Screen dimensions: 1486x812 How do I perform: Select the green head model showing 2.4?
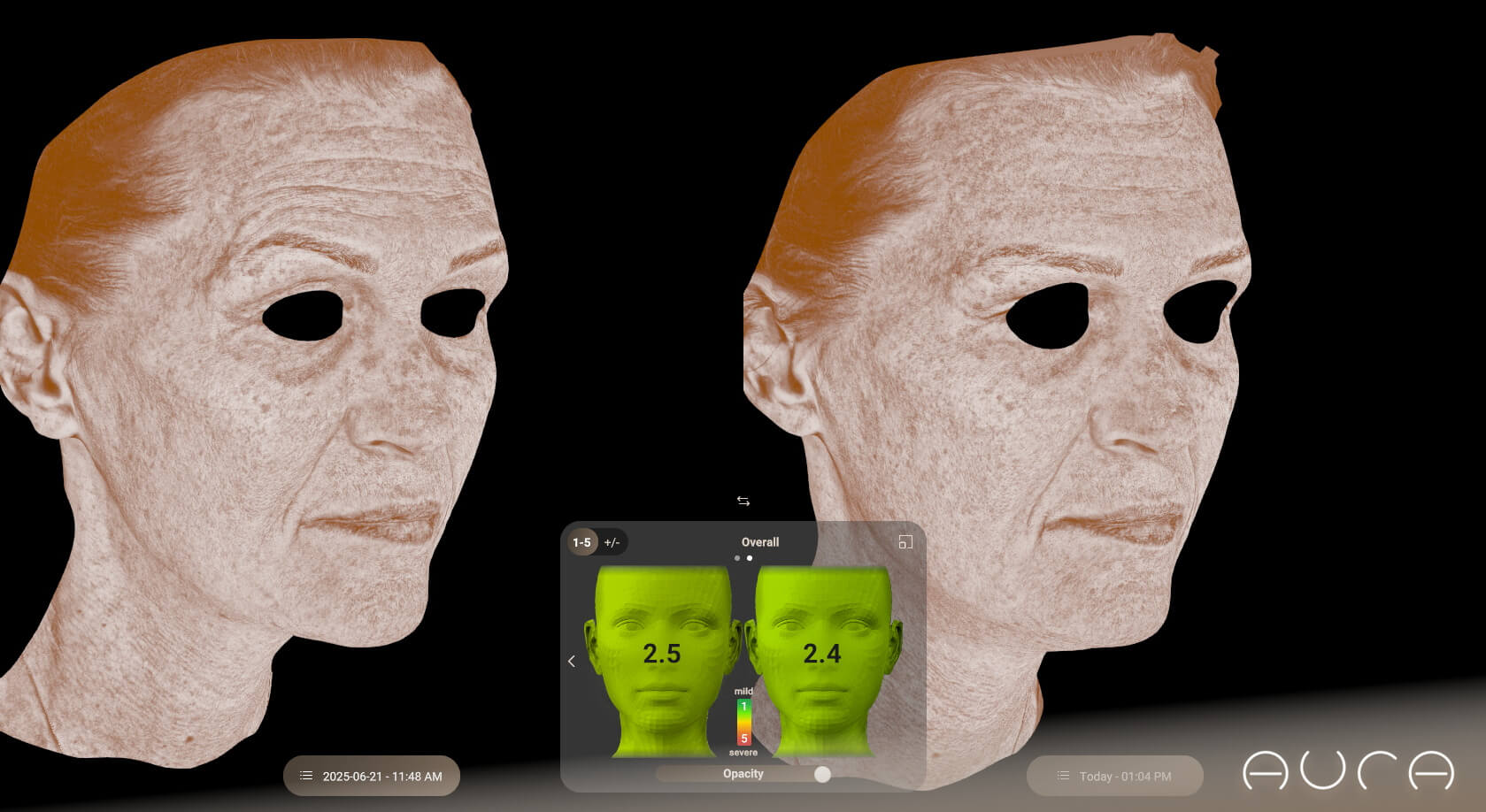pos(823,659)
